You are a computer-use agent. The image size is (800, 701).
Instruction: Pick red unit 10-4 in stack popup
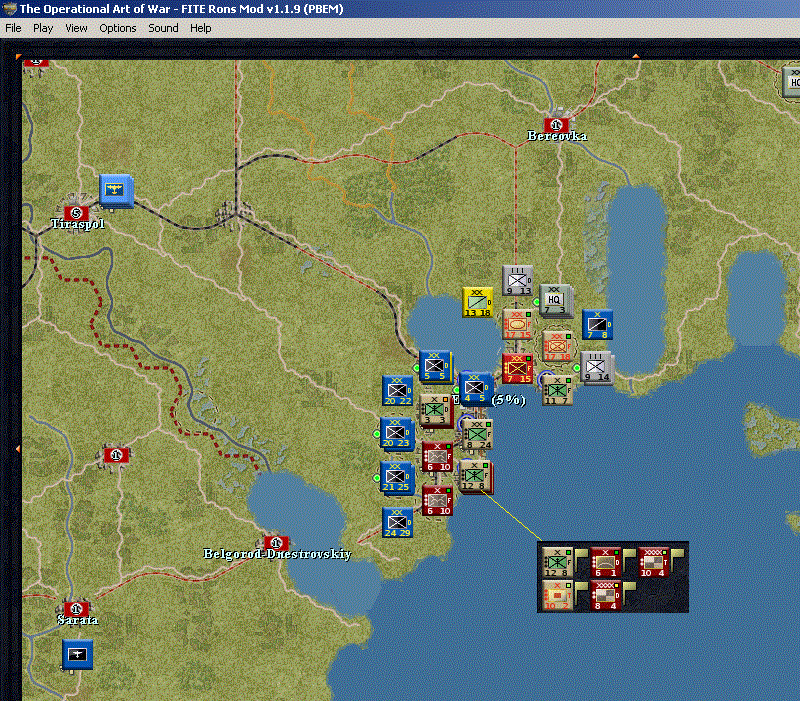click(x=653, y=563)
